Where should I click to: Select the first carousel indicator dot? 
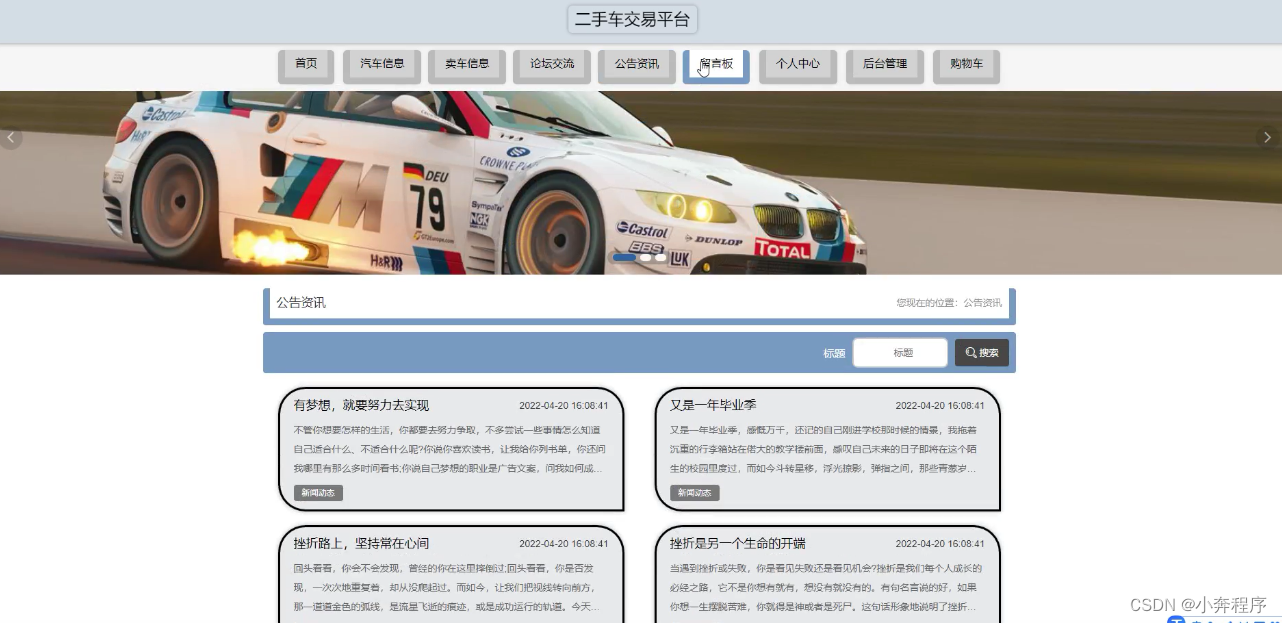[x=624, y=258]
